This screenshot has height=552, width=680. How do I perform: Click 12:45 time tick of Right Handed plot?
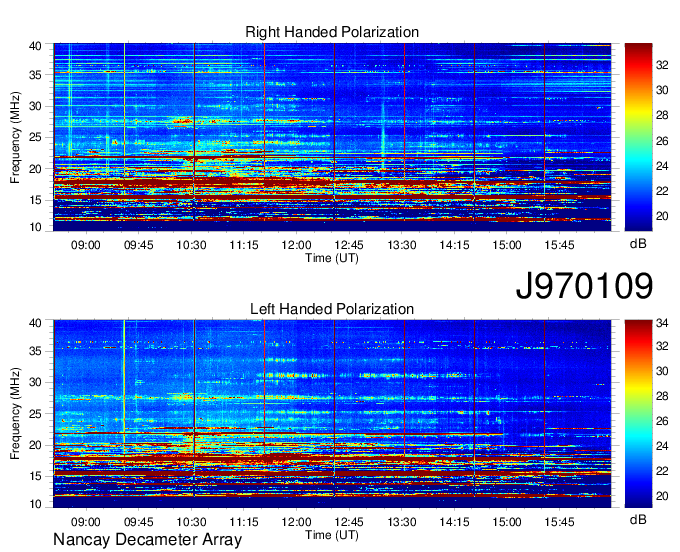click(349, 245)
